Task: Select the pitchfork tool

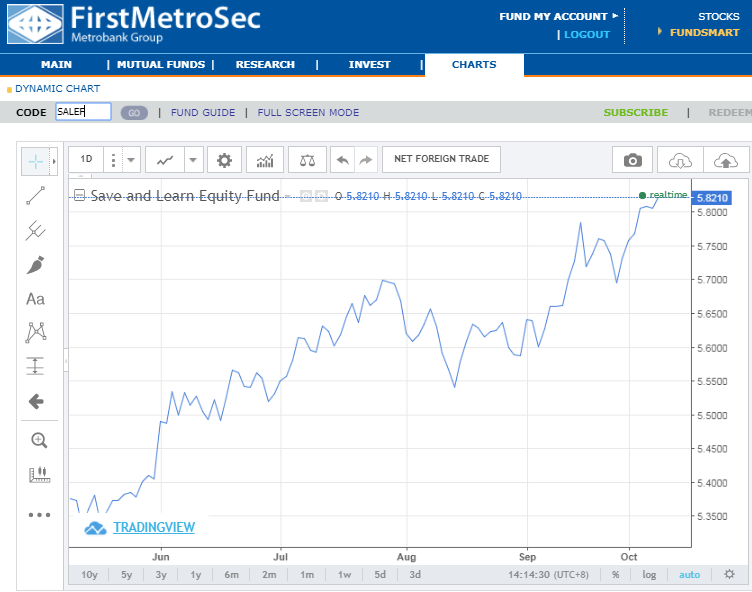Action: tap(35, 230)
